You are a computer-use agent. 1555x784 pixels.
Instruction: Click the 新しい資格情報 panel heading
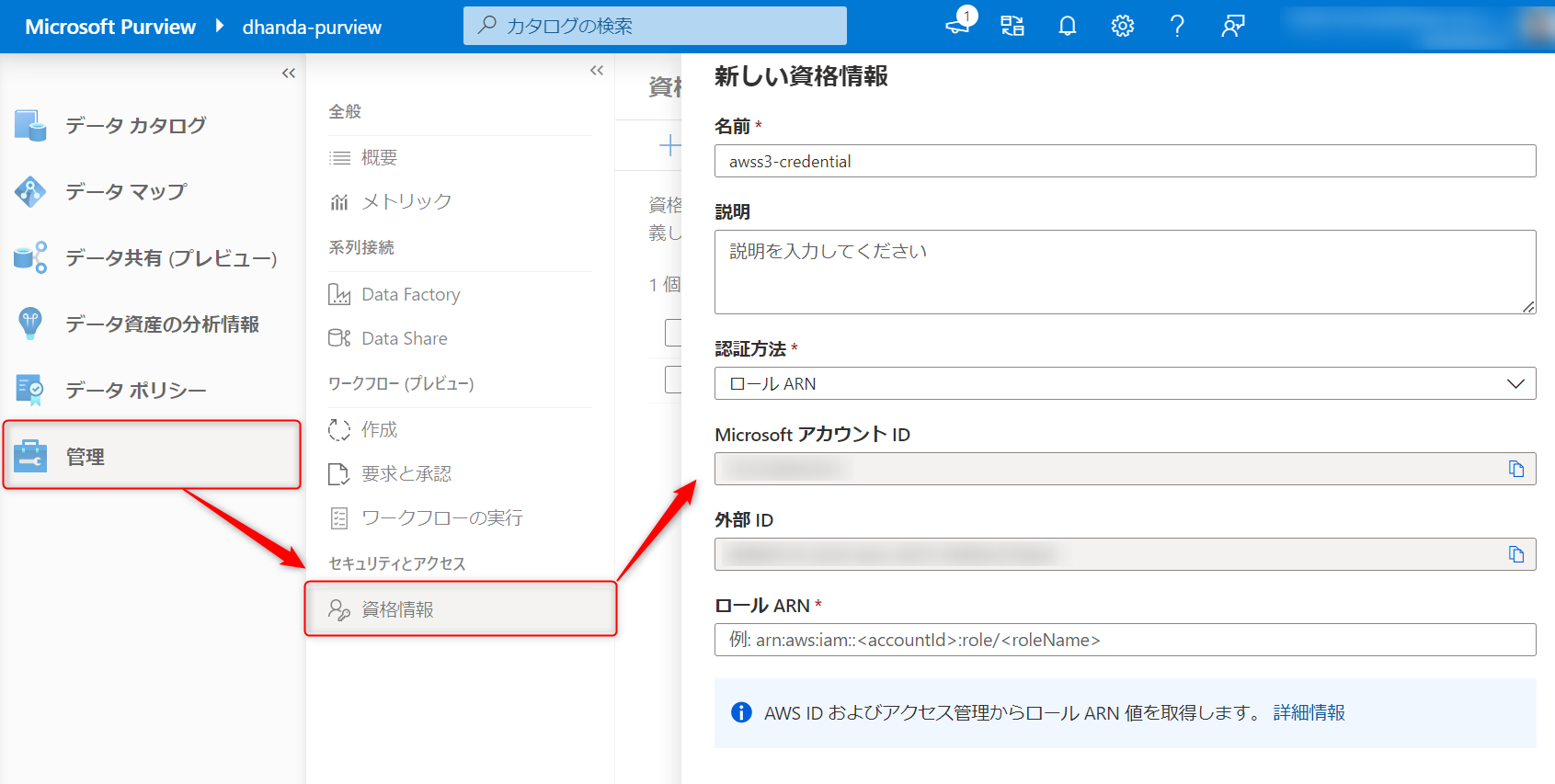[801, 76]
